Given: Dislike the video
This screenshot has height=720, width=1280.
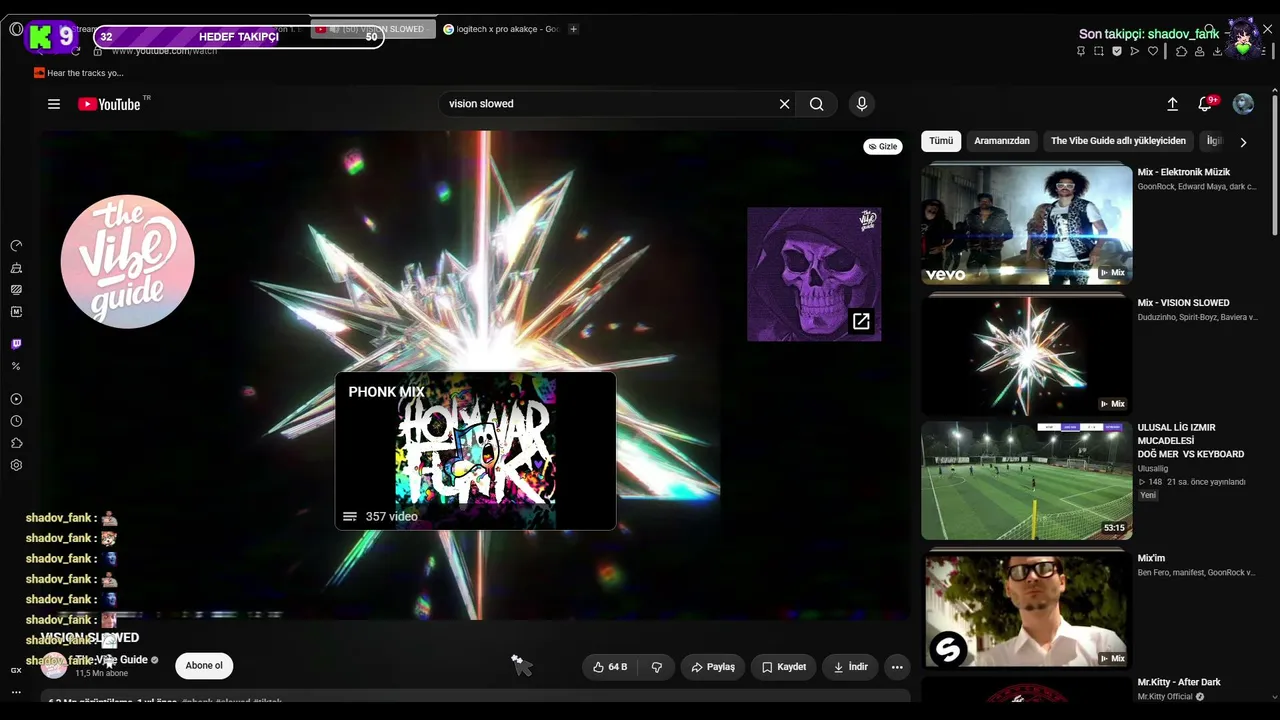Looking at the screenshot, I should coord(657,667).
